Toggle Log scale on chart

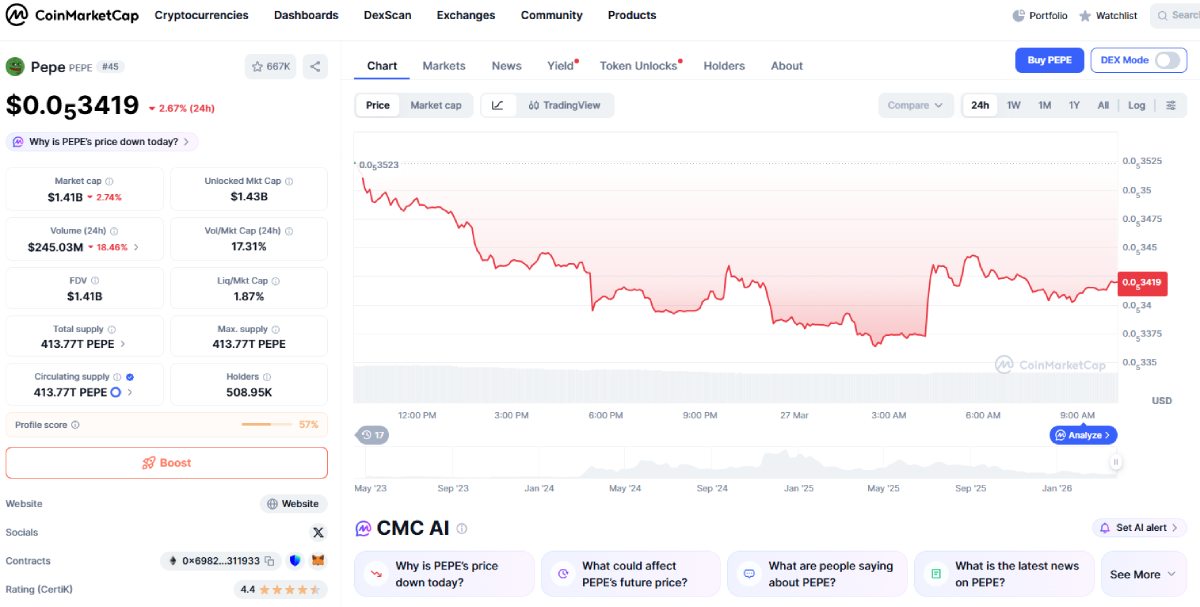point(1137,105)
